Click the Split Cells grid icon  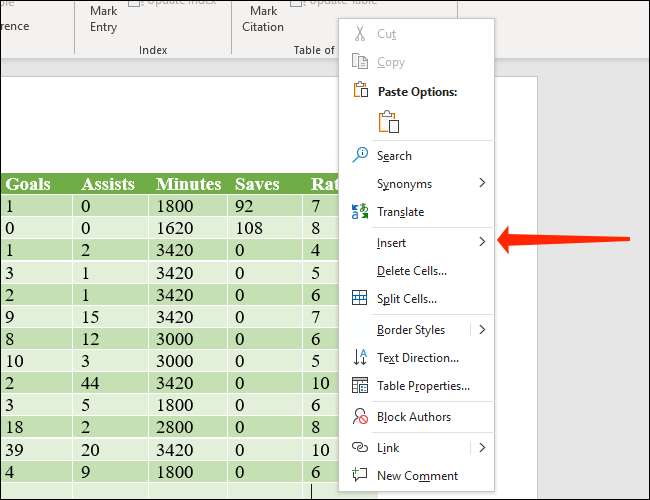[361, 298]
